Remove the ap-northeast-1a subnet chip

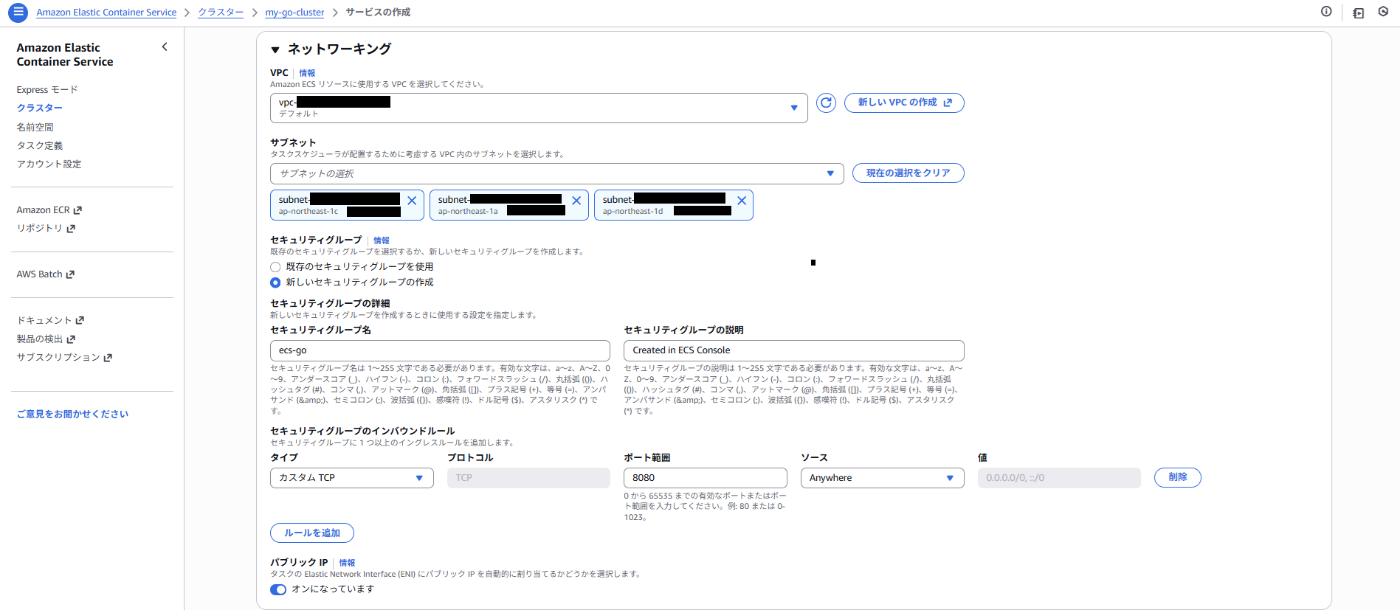(576, 200)
